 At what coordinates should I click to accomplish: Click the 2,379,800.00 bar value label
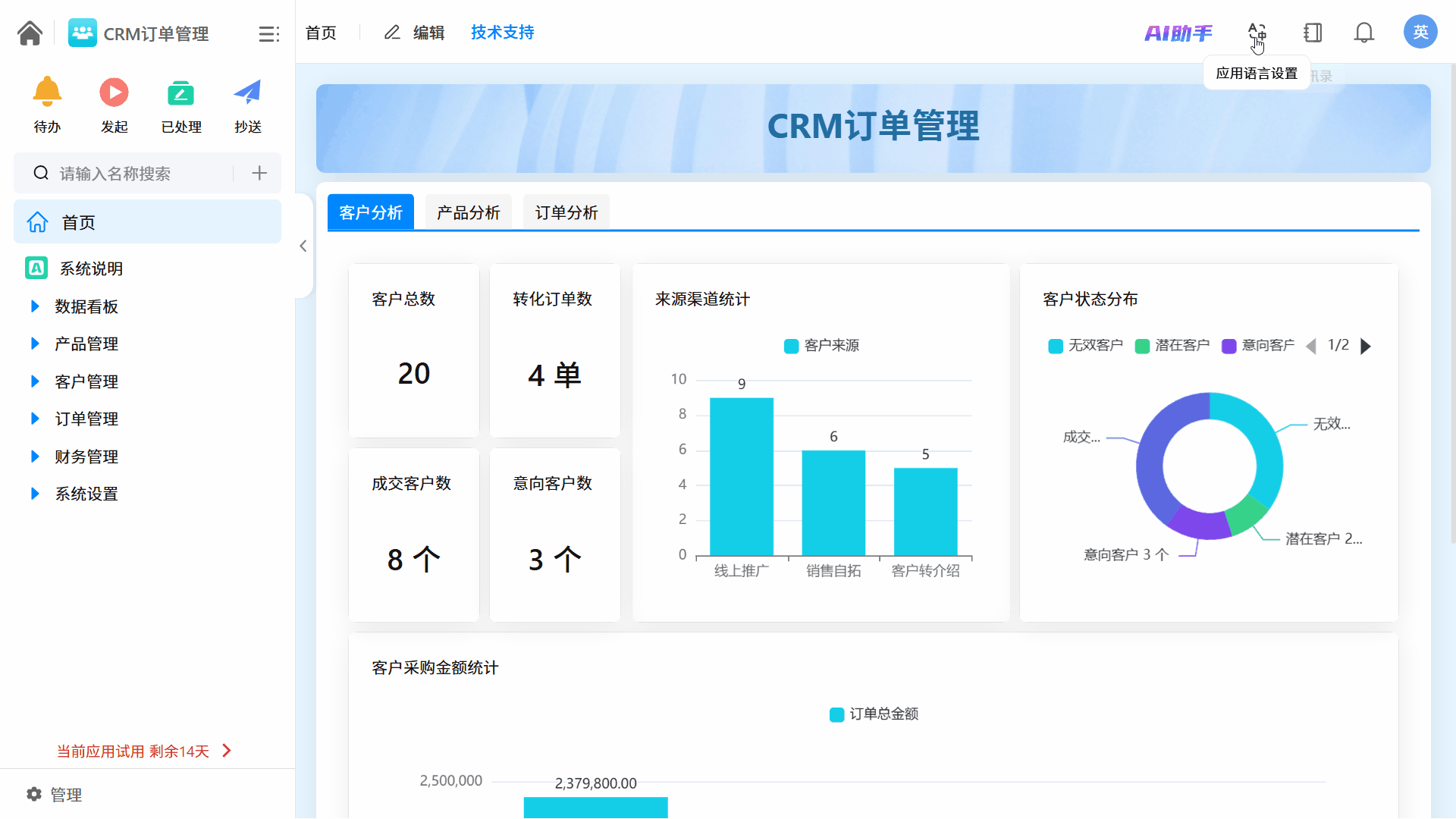point(595,783)
